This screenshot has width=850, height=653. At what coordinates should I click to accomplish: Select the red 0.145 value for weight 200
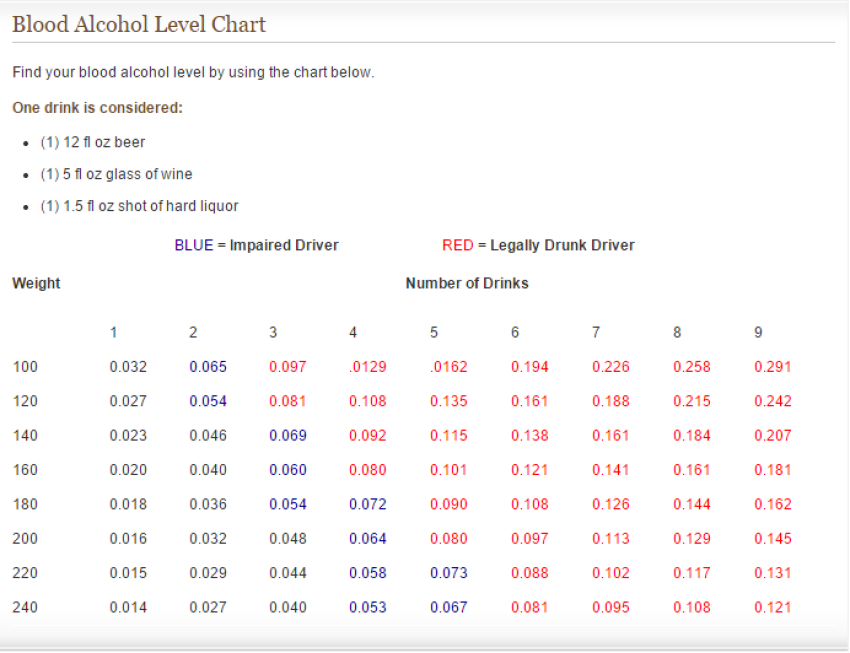(771, 538)
